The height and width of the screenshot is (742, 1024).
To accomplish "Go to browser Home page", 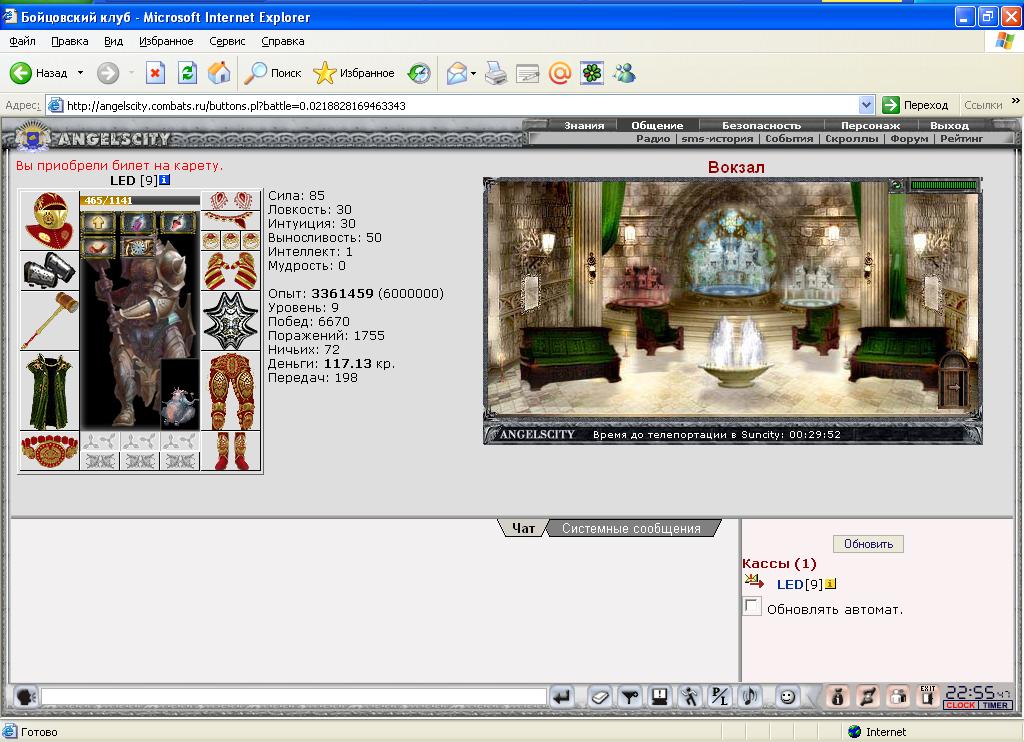I will coord(219,73).
